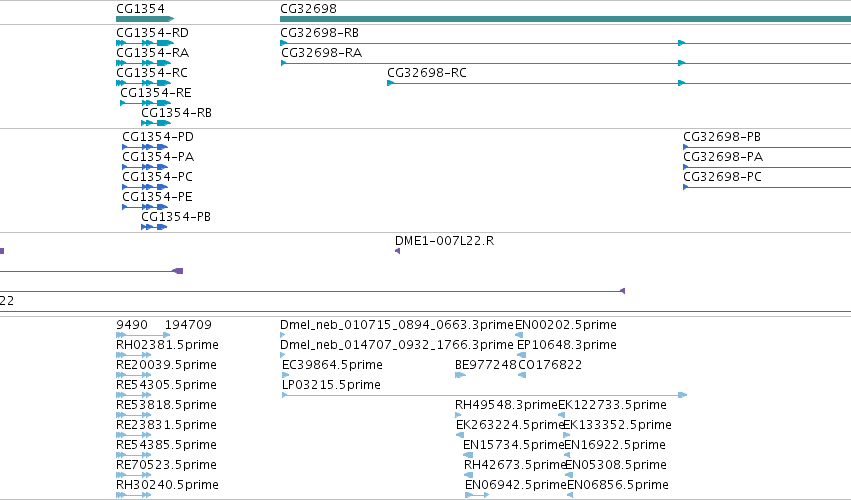Select EST EN16922.5prime

pos(615,445)
